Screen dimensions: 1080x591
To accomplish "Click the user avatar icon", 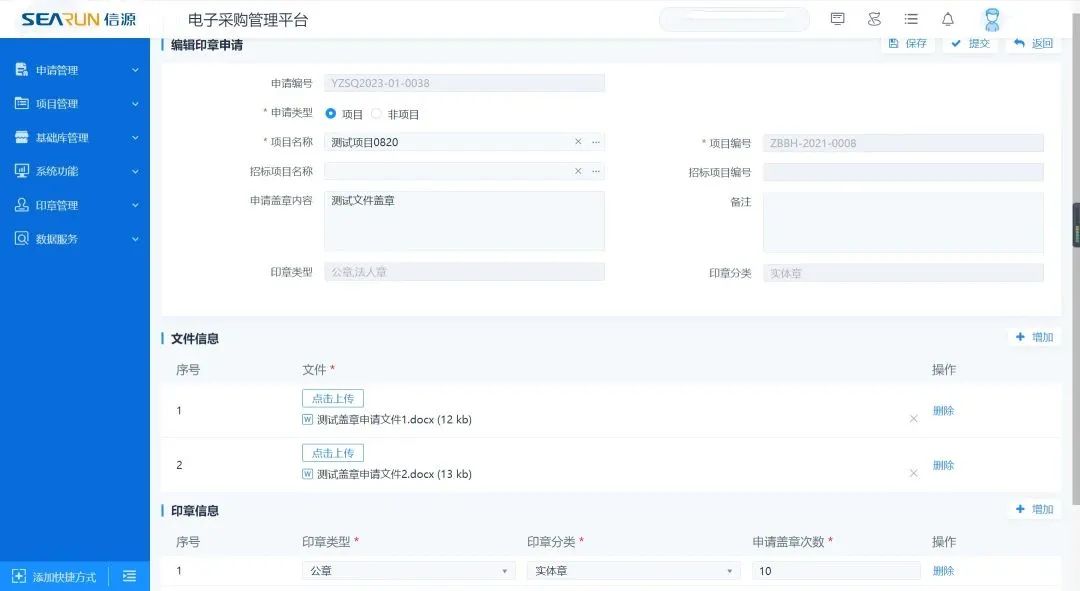I will pyautogui.click(x=991, y=19).
